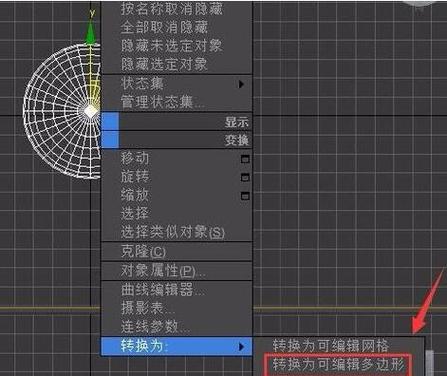The image size is (447, 376).
Task: Open the 缩放 settings box icon
Action: (x=245, y=196)
